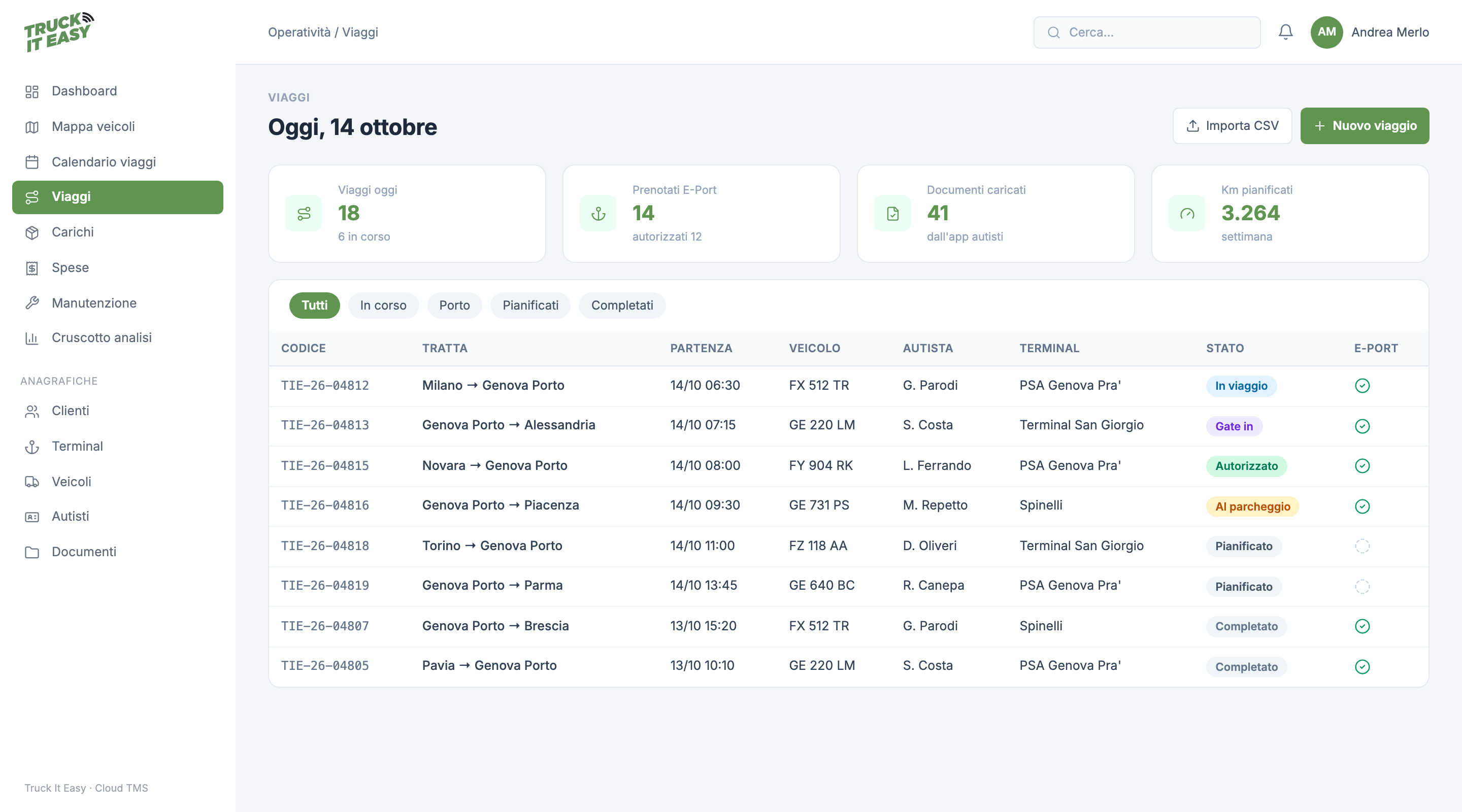Click the Importa CSV button
This screenshot has height=812, width=1462.
[1232, 126]
